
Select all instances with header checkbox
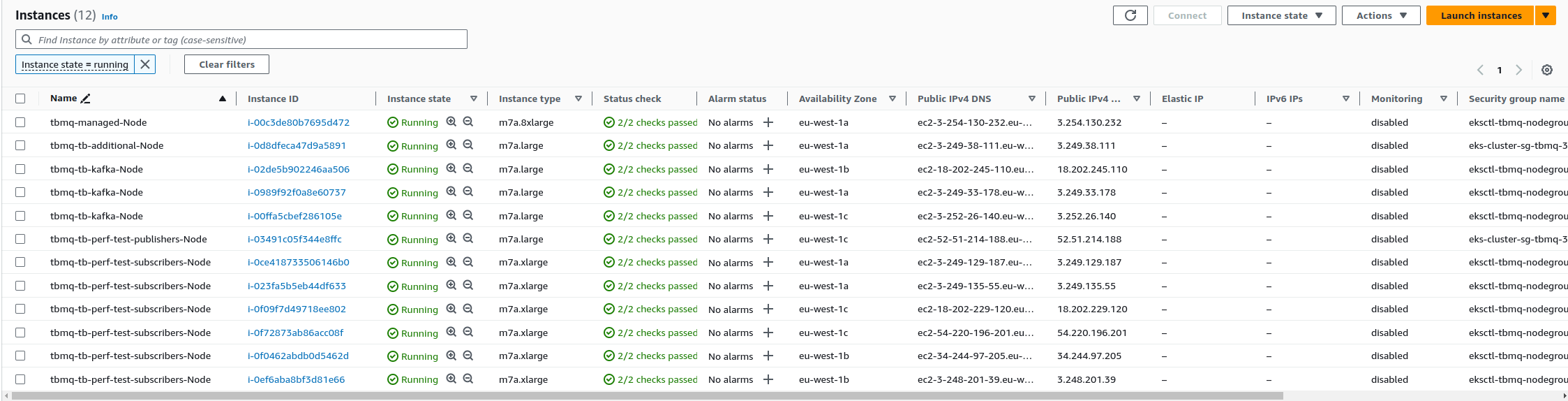[x=20, y=99]
